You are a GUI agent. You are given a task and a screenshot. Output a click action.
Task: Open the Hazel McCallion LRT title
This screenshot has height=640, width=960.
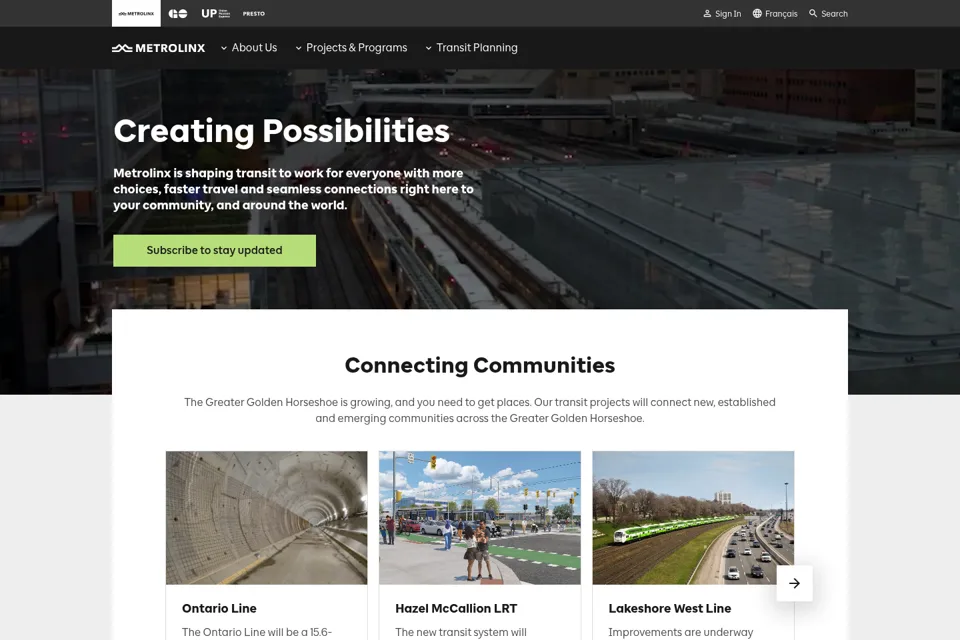pos(456,608)
